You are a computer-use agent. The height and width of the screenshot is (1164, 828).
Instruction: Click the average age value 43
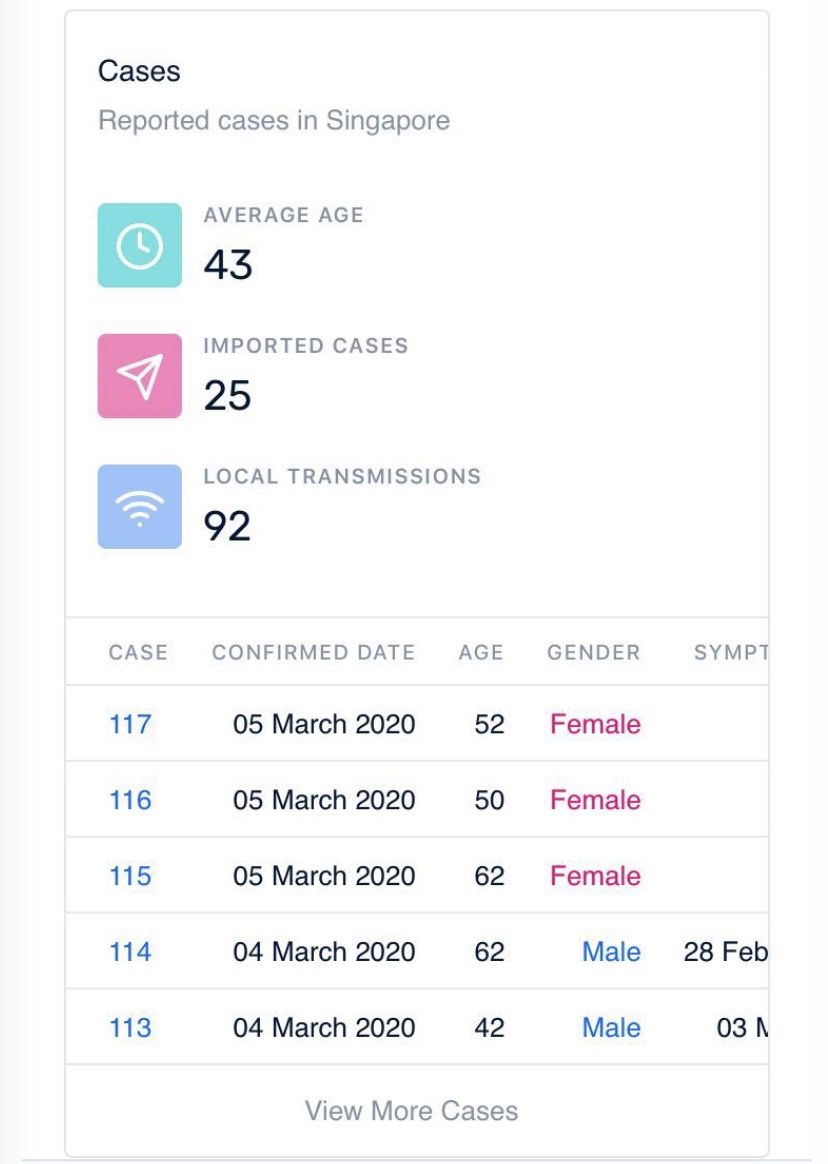click(x=228, y=266)
